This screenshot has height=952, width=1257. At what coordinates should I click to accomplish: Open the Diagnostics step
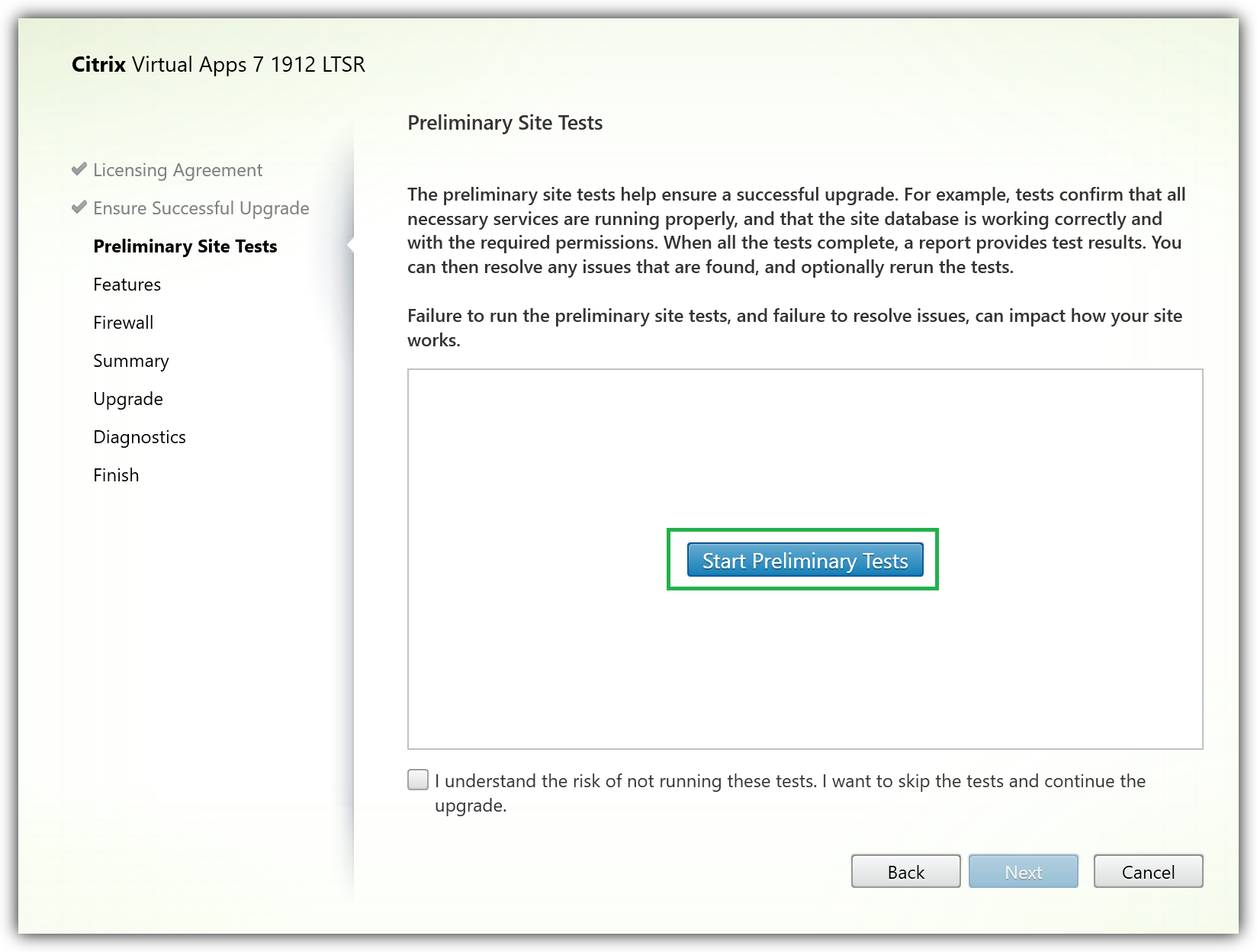point(139,437)
